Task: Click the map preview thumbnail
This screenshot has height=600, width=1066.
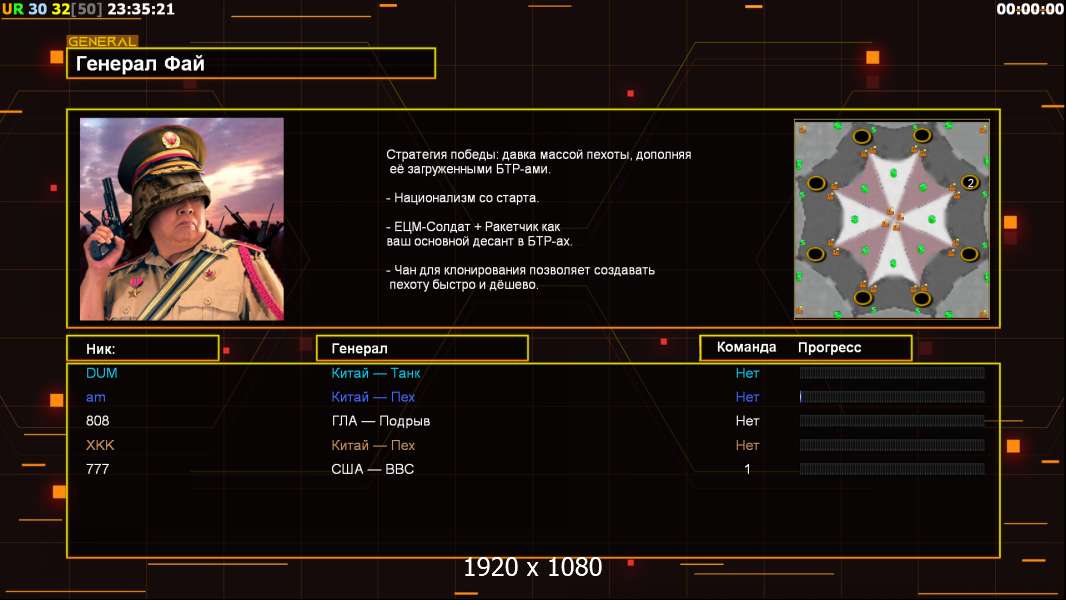Action: 891,219
